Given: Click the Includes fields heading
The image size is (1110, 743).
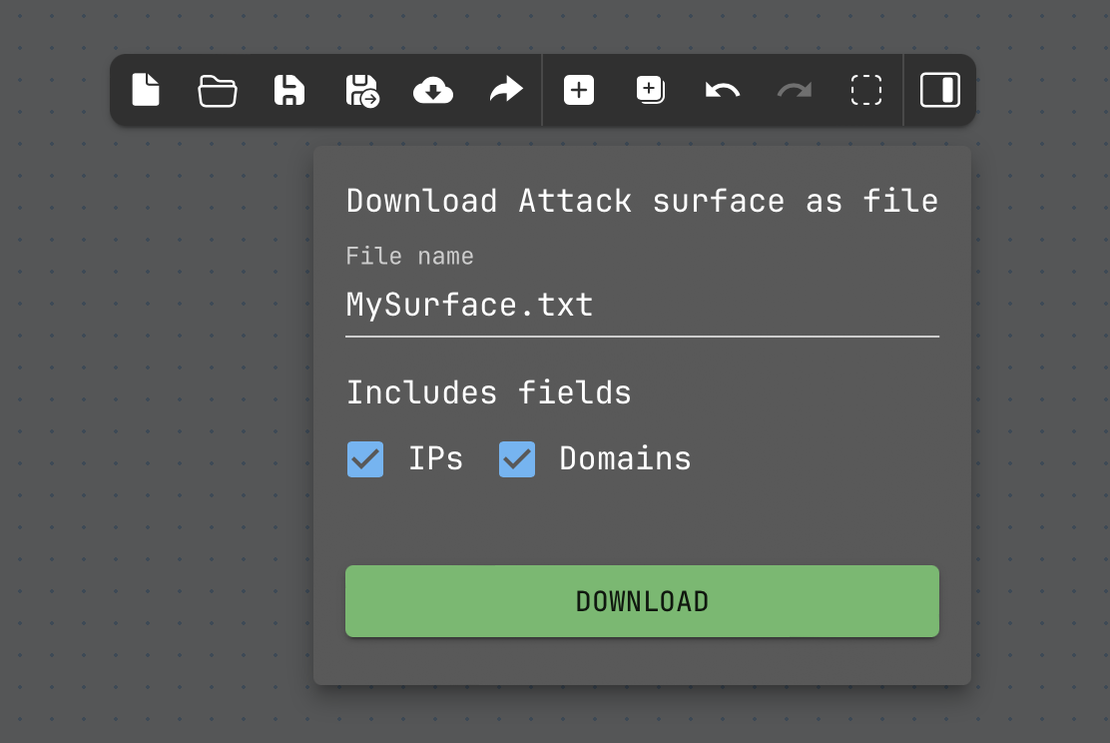Looking at the screenshot, I should [489, 392].
